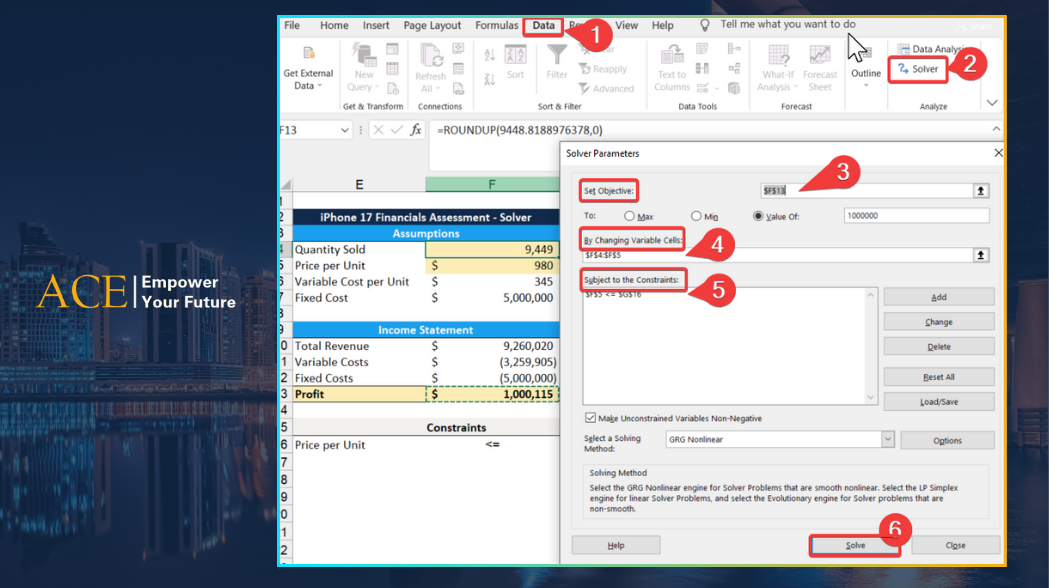Select the Min radio button

point(696,216)
